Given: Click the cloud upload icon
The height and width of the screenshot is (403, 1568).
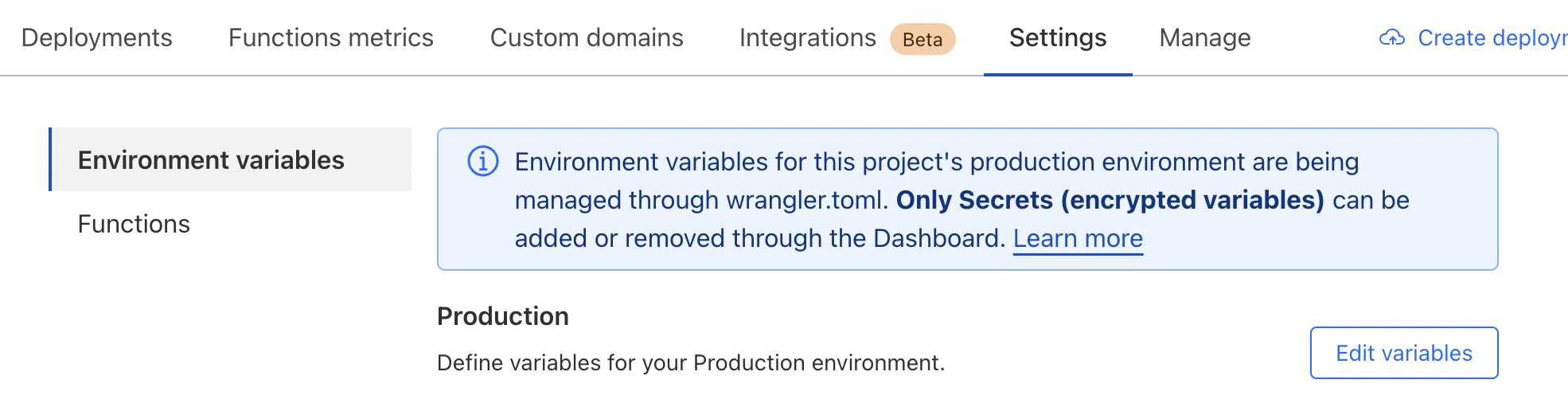Looking at the screenshot, I should (1391, 37).
